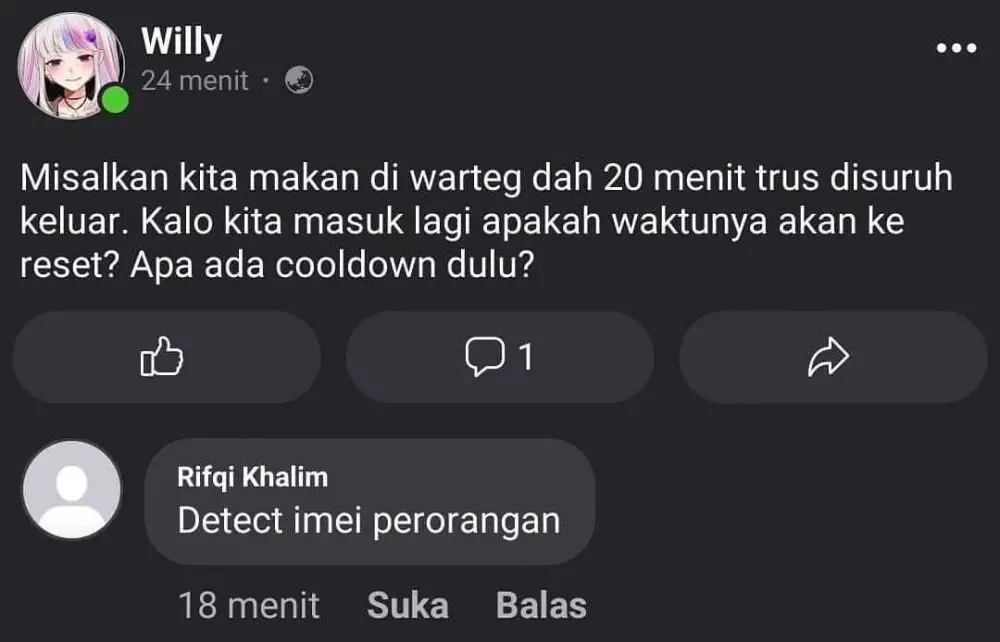Select the comment count number 1

click(x=526, y=357)
